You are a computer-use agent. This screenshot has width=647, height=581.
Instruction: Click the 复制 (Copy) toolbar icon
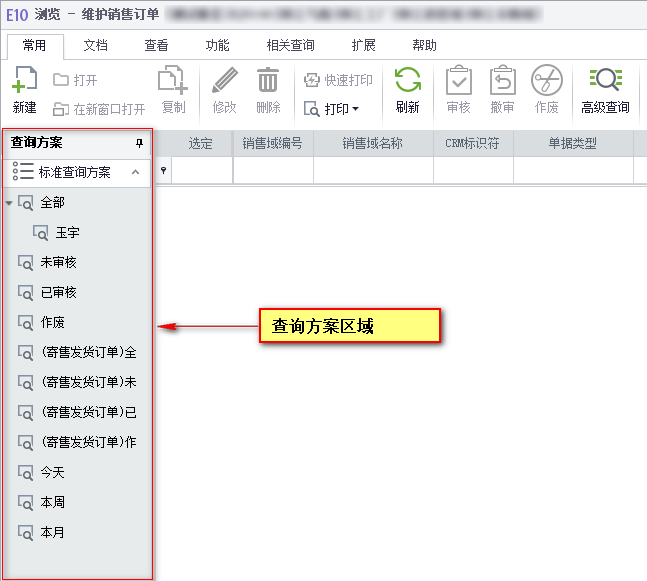coord(173,81)
